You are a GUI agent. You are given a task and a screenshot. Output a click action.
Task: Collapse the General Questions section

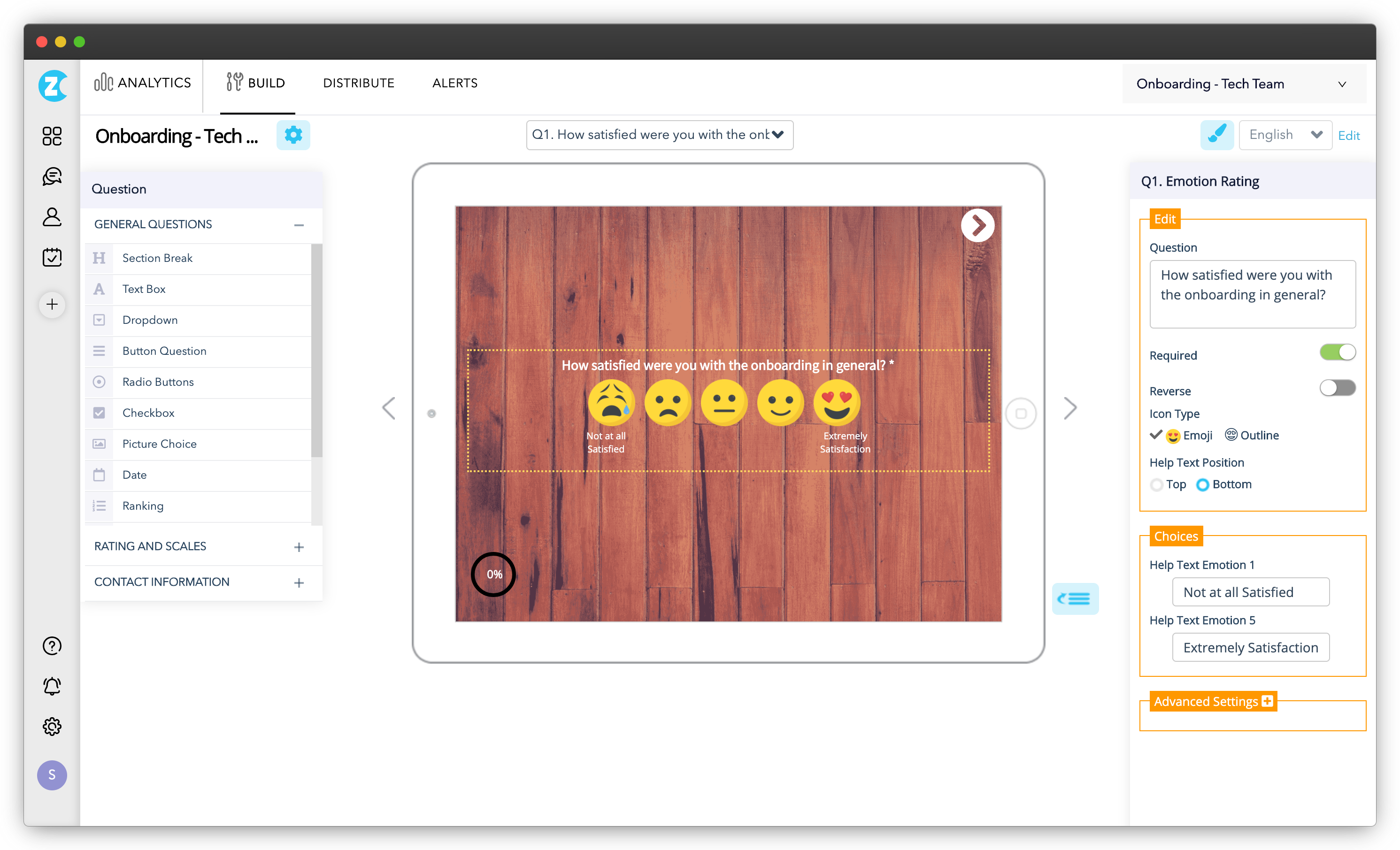pos(299,225)
